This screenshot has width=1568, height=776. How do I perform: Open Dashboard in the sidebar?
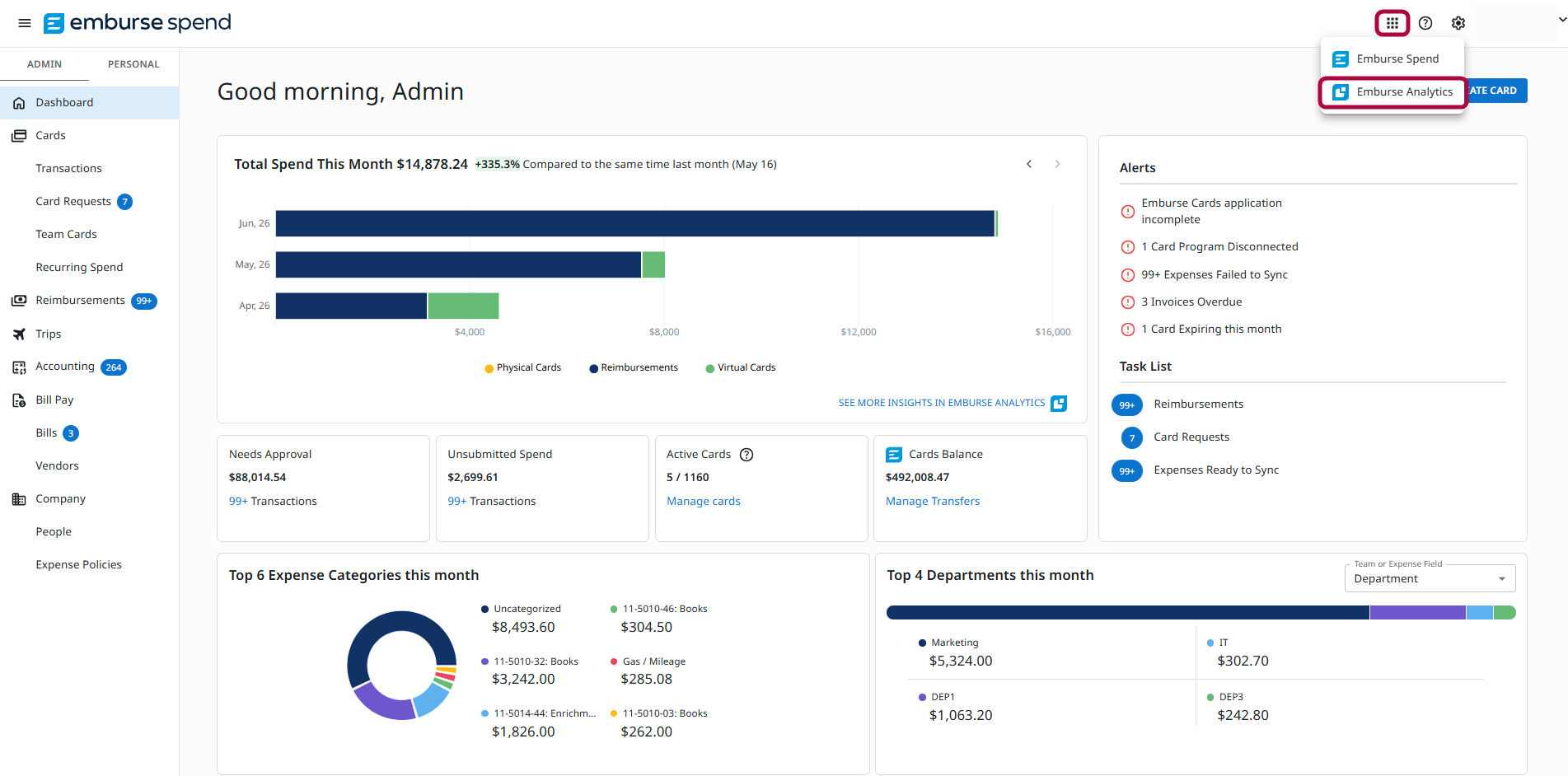point(89,103)
